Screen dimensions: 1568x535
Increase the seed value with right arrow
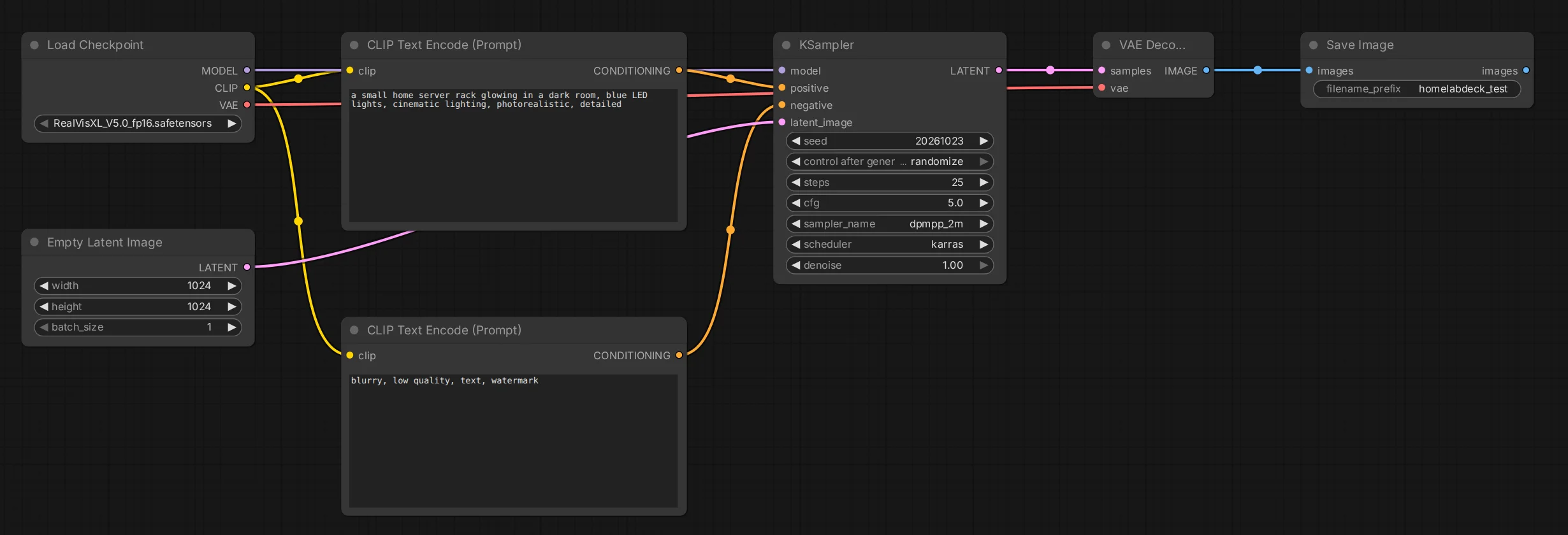pyautogui.click(x=984, y=141)
